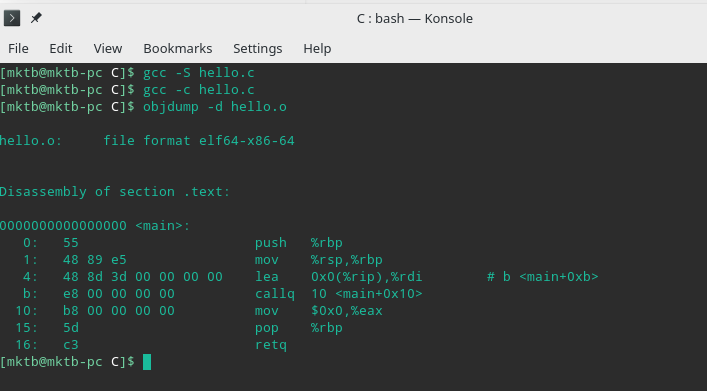Open the Bookmarks menu
707x391 pixels.
[178, 48]
